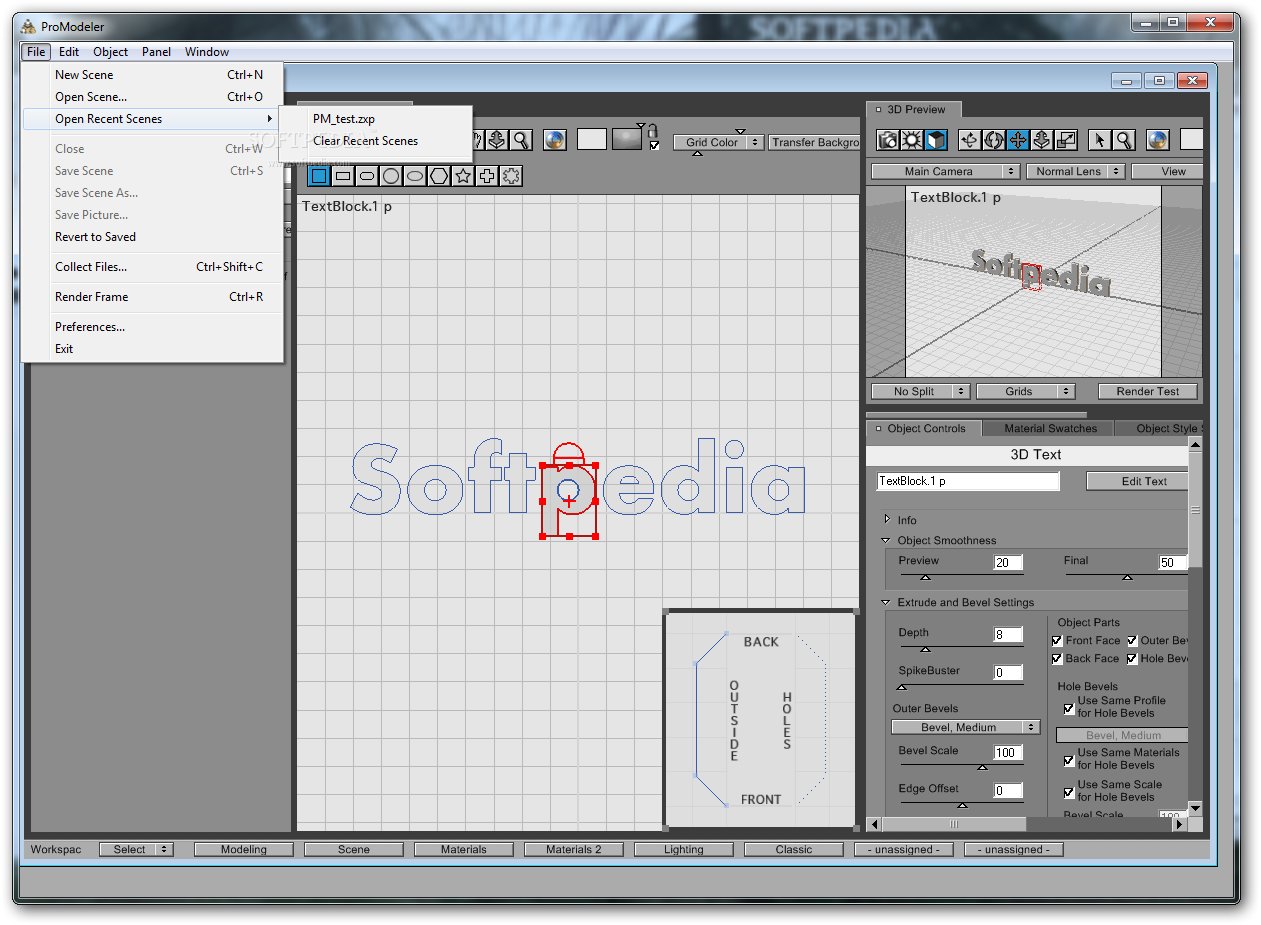Click Clear Recent Scenes
This screenshot has width=1261, height=925.
click(375, 141)
